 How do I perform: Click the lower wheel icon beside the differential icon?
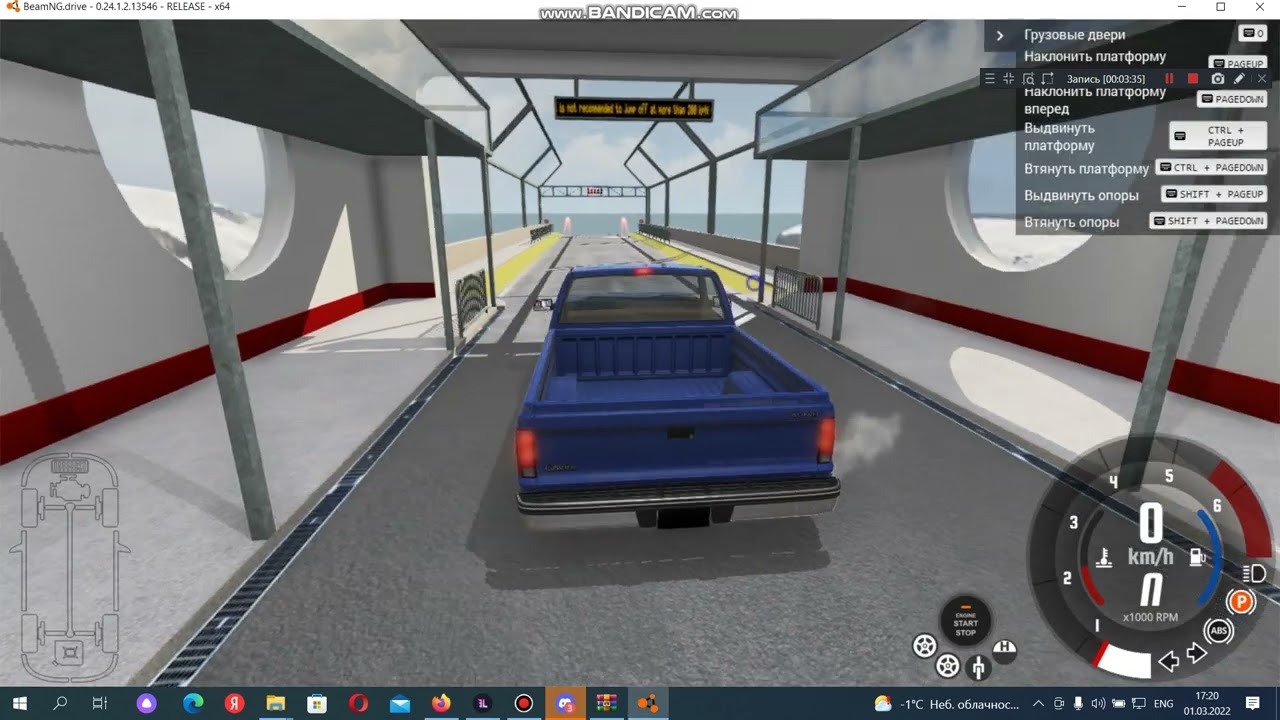click(x=947, y=665)
